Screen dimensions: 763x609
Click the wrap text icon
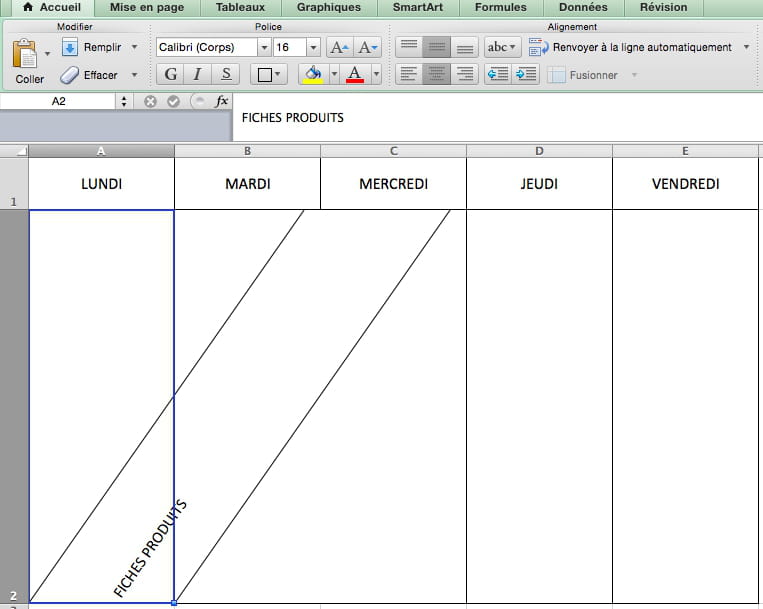[539, 47]
